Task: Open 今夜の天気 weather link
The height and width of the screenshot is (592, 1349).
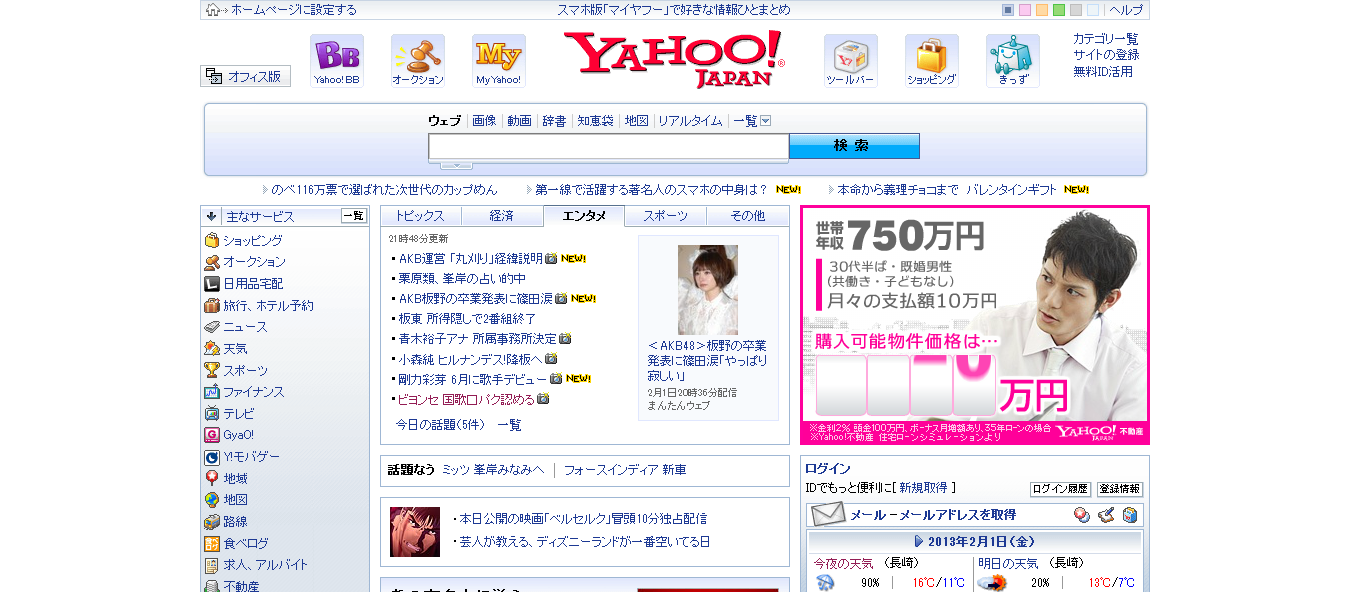Action: click(843, 563)
